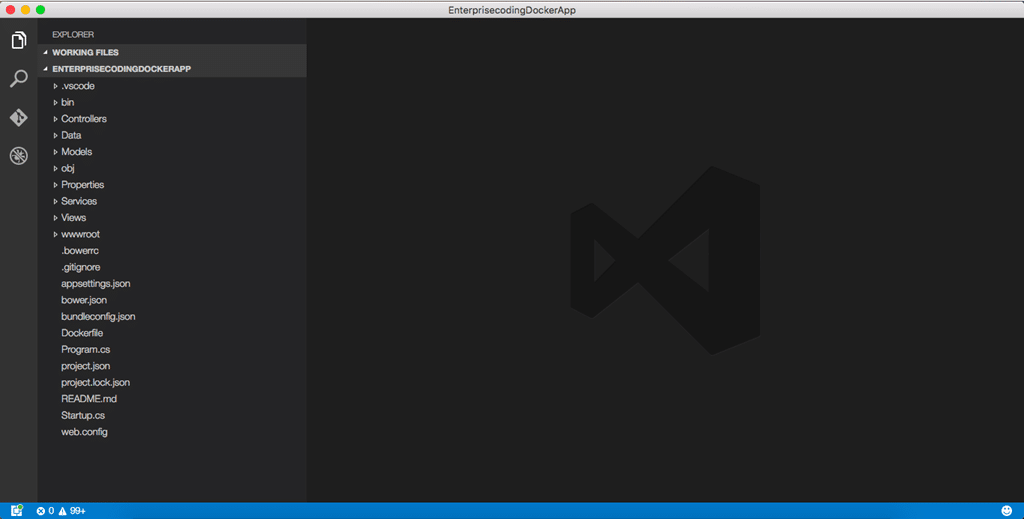The height and width of the screenshot is (519, 1024).
Task: Click the warnings 99+ indicator
Action: pos(72,511)
